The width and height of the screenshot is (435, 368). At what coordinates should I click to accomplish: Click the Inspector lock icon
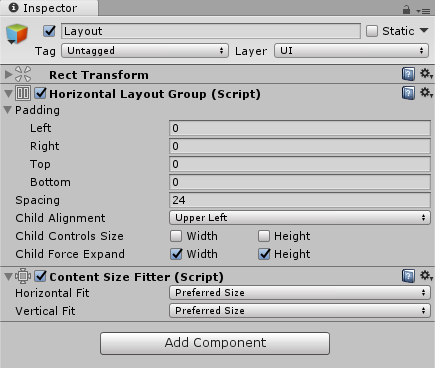pos(406,10)
